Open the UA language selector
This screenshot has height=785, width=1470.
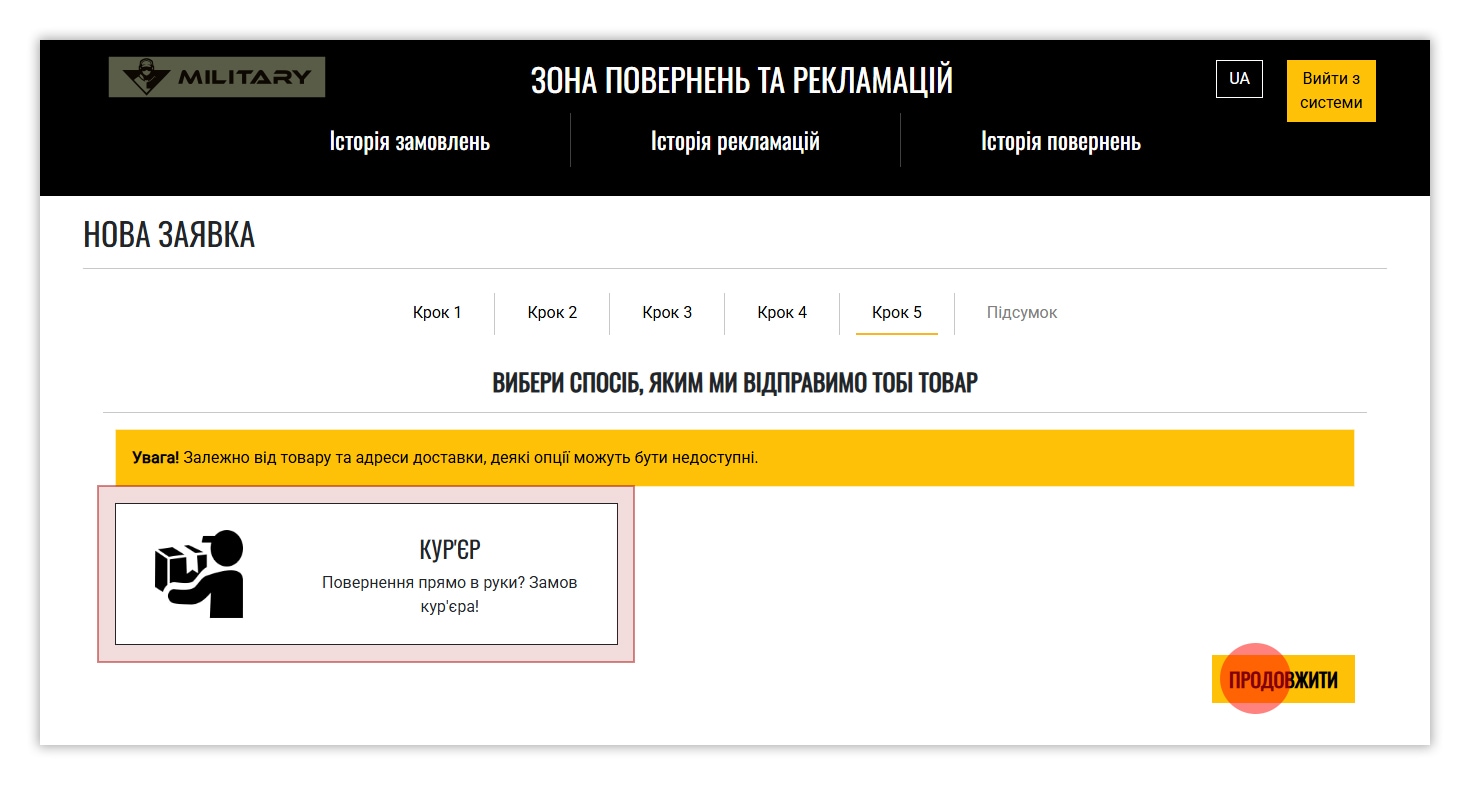[1239, 79]
